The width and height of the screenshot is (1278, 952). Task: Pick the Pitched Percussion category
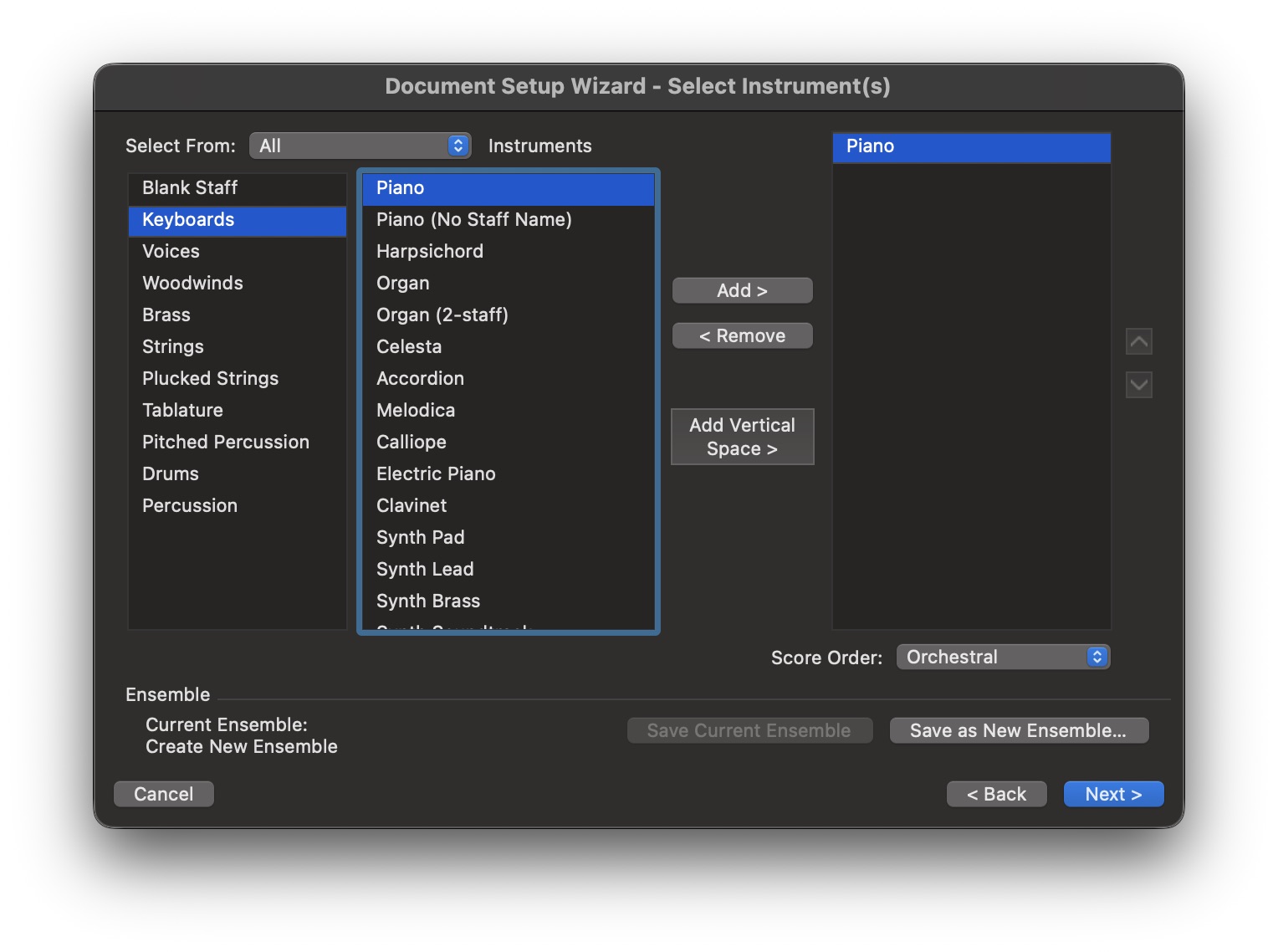click(226, 442)
